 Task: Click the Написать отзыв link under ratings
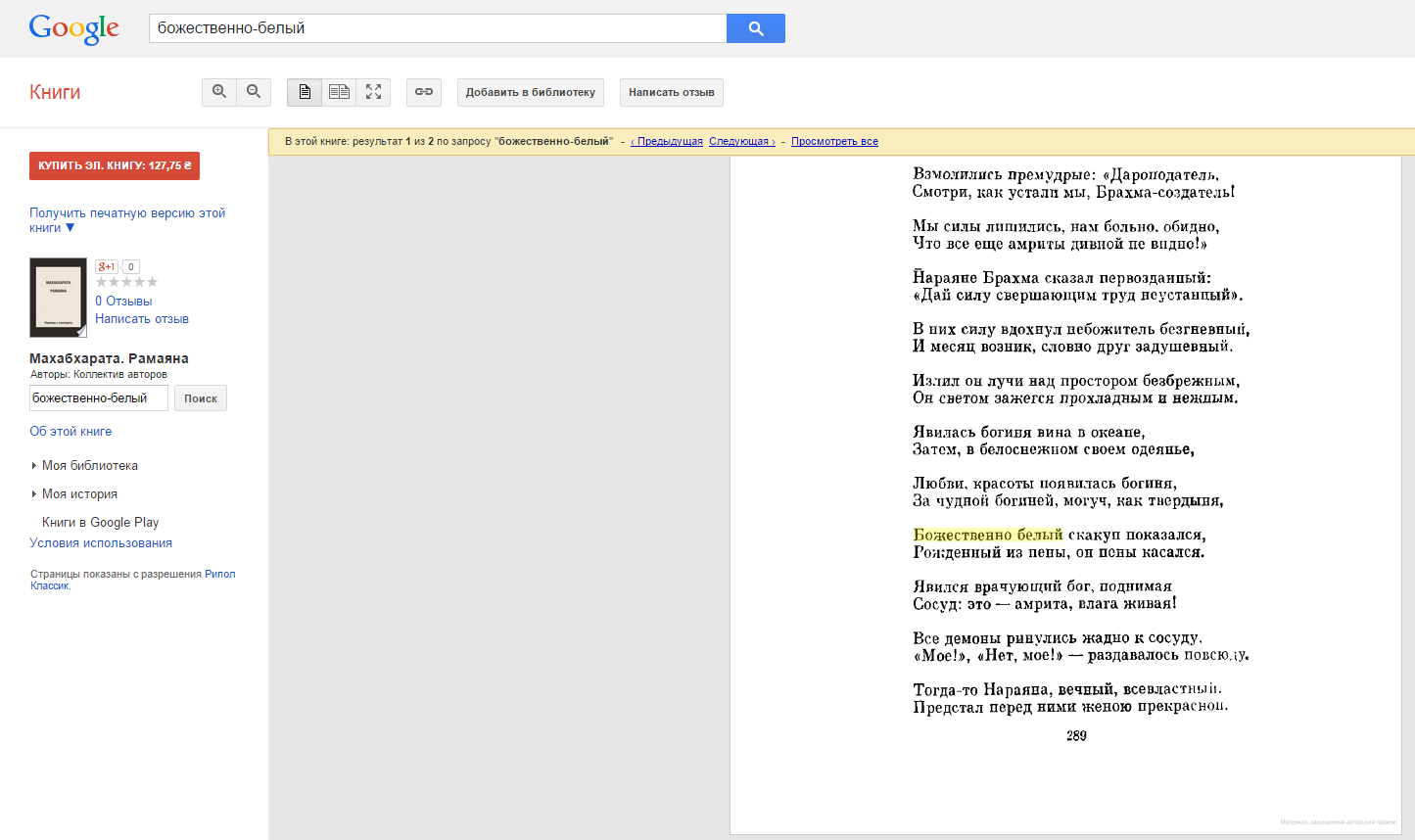[x=142, y=319]
